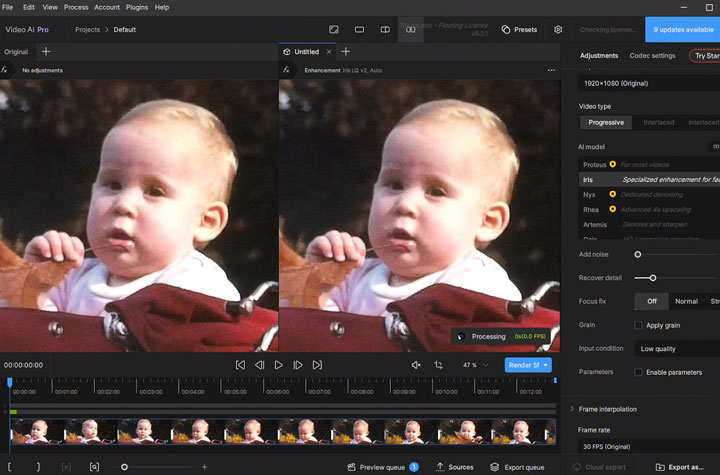This screenshot has width=720, height=475.
Task: Open the Presets panel
Action: [x=519, y=29]
